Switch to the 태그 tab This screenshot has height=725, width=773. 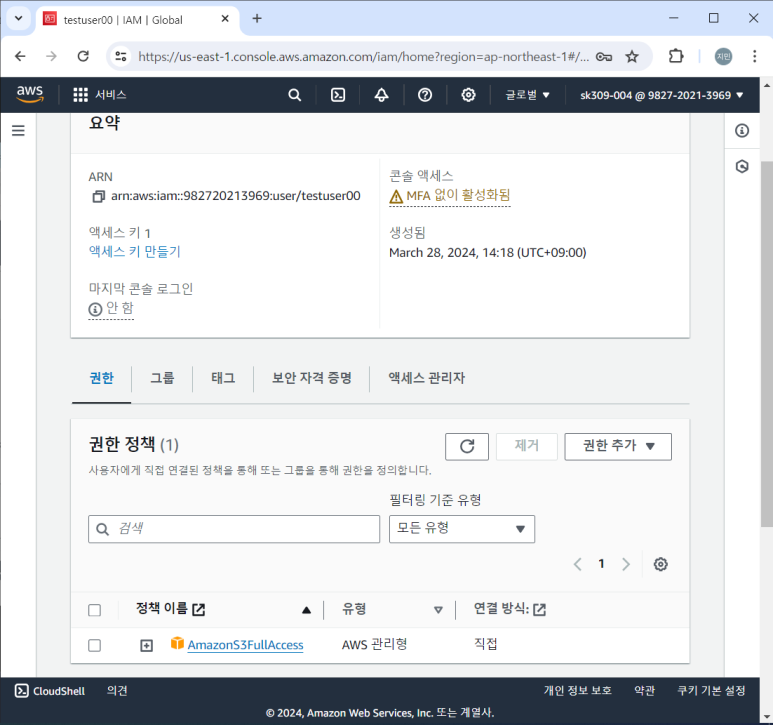click(x=223, y=378)
